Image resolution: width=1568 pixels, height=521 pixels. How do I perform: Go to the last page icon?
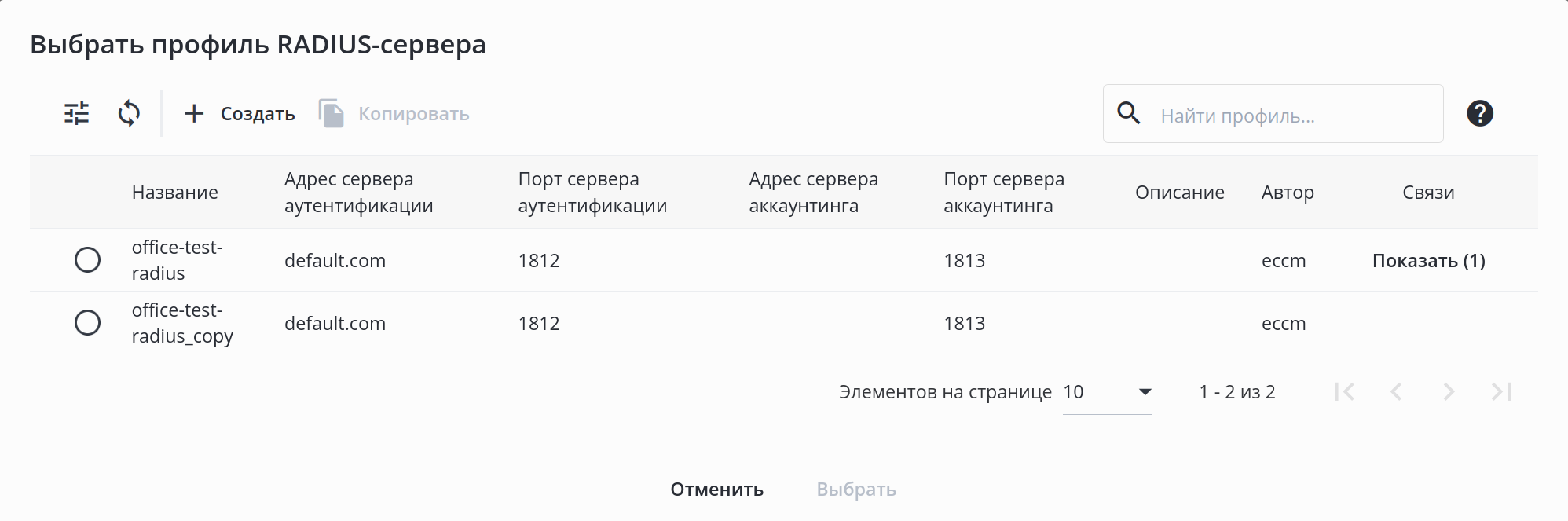tap(1501, 391)
